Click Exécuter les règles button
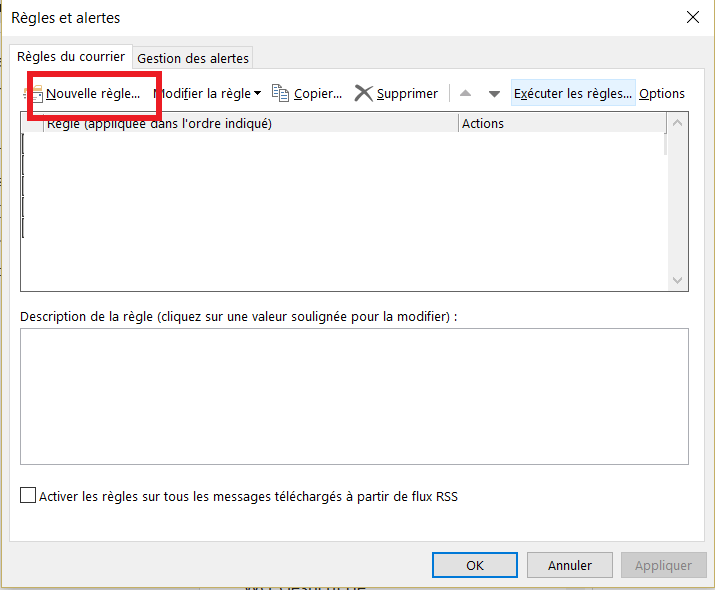This screenshot has width=715, height=590. [x=573, y=93]
